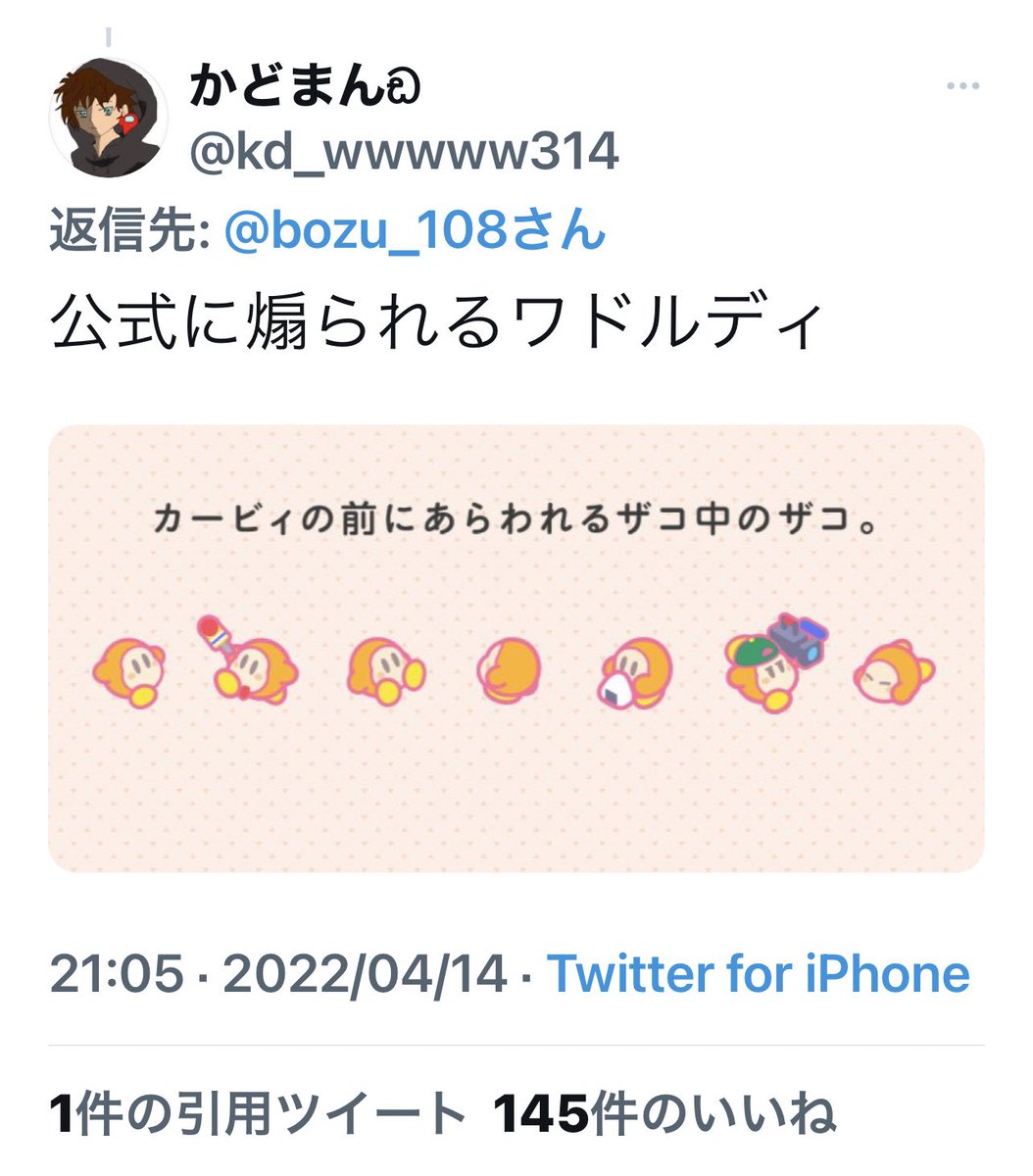Open the Twitter for iPhone source link
This screenshot has width=1033, height=1176.
tap(759, 973)
